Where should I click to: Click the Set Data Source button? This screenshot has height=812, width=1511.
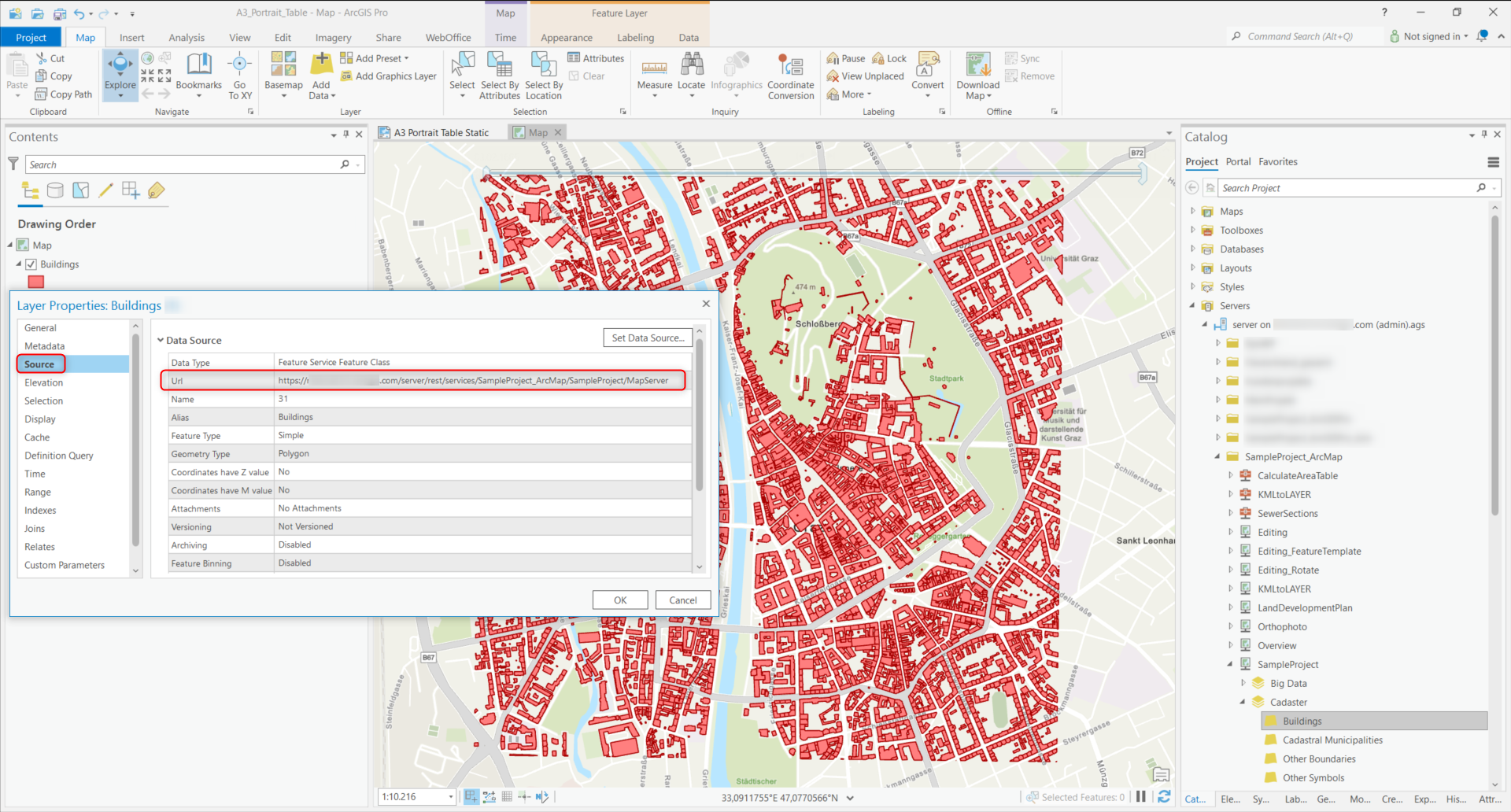(648, 338)
